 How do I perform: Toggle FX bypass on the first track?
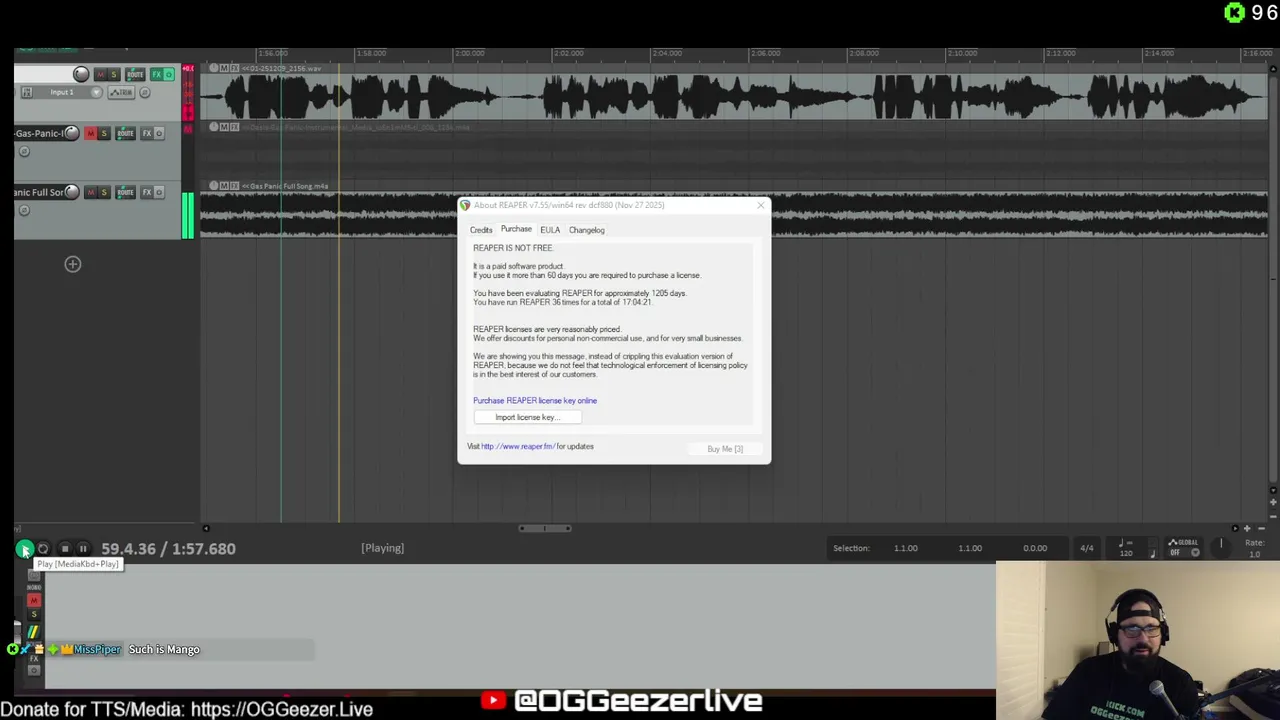coord(169,74)
